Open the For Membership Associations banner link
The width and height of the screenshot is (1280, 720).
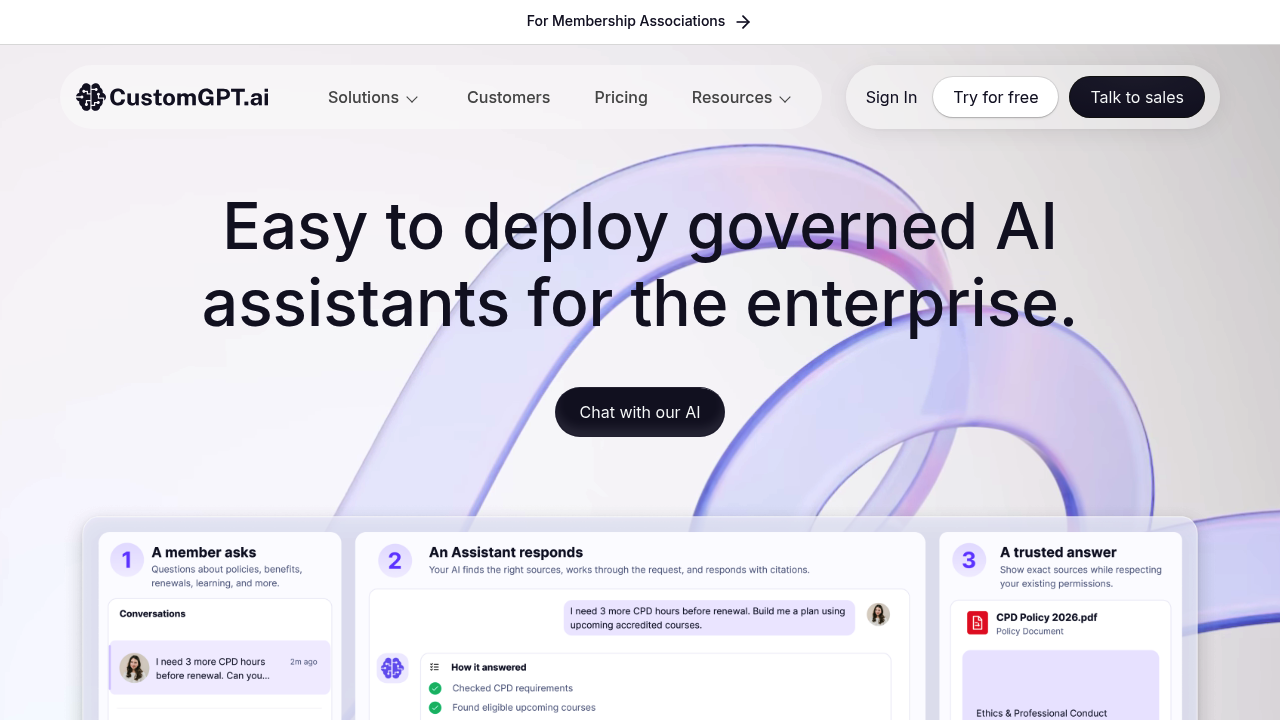(638, 21)
